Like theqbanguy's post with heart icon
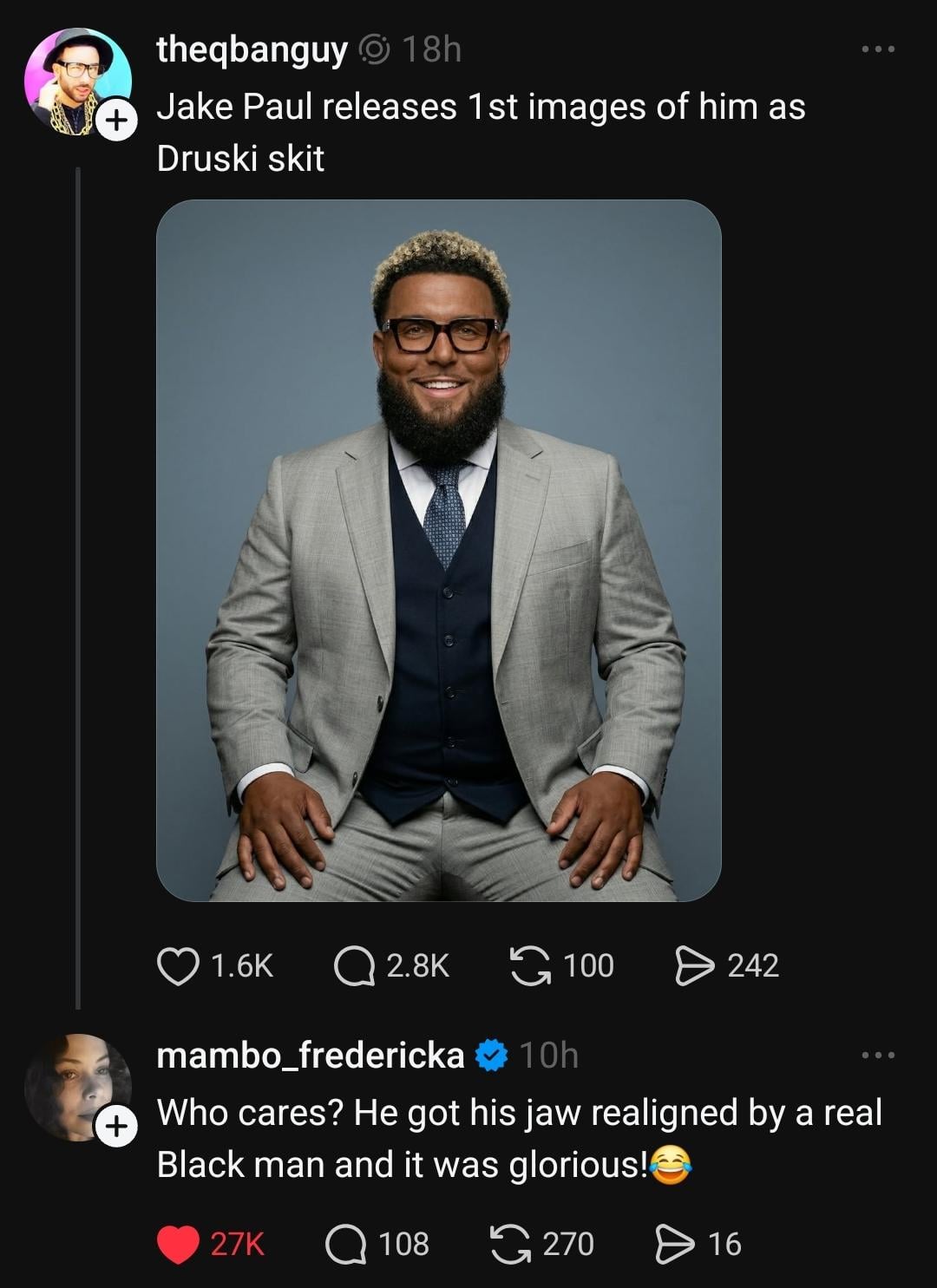Image resolution: width=937 pixels, height=1288 pixels. (x=178, y=966)
